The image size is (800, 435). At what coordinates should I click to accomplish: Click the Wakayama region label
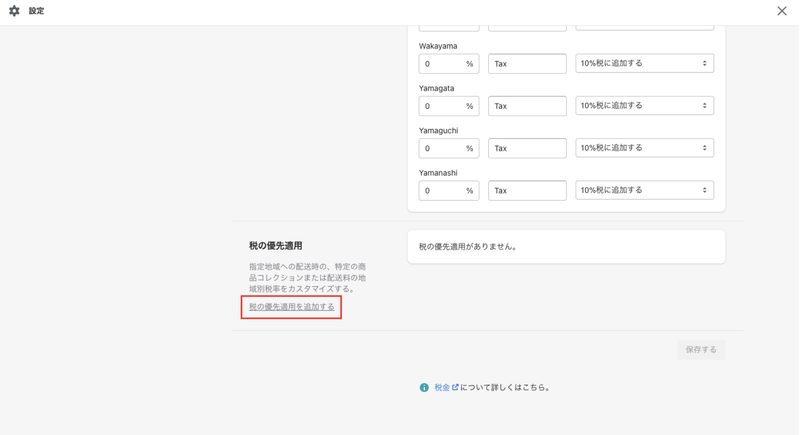438,46
